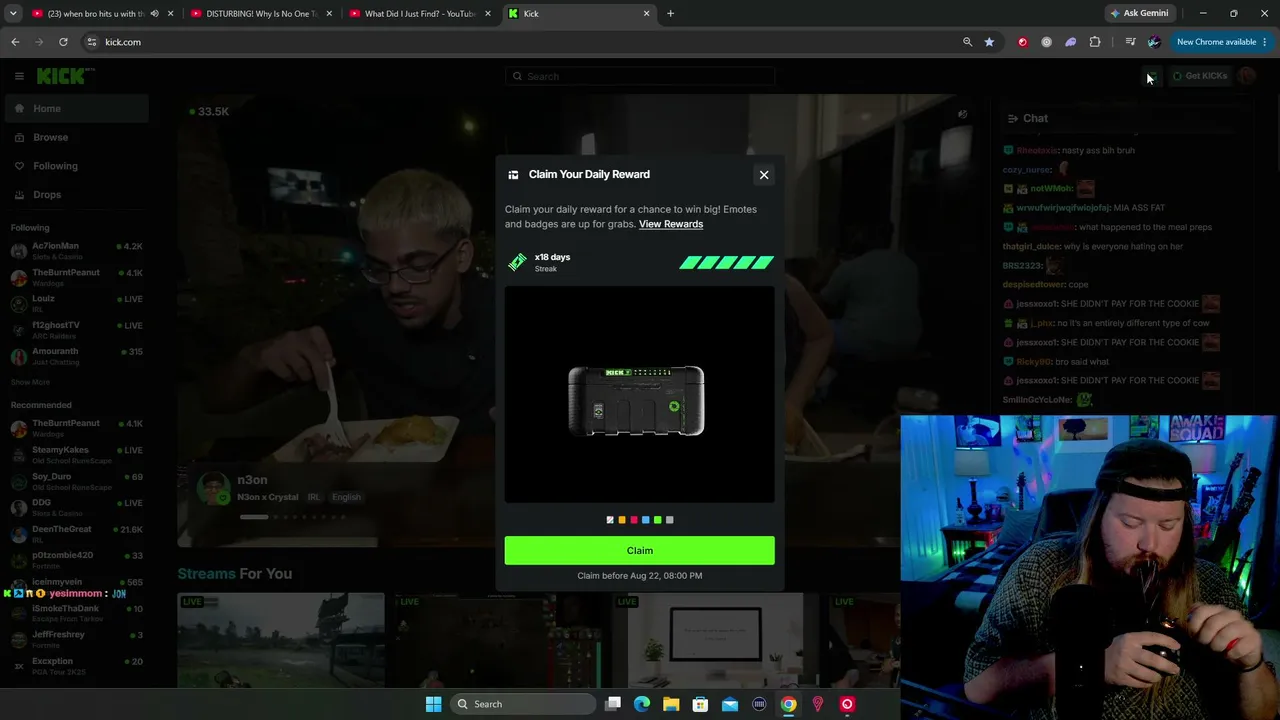
Task: Open Chrome media controls
Action: 1130,42
